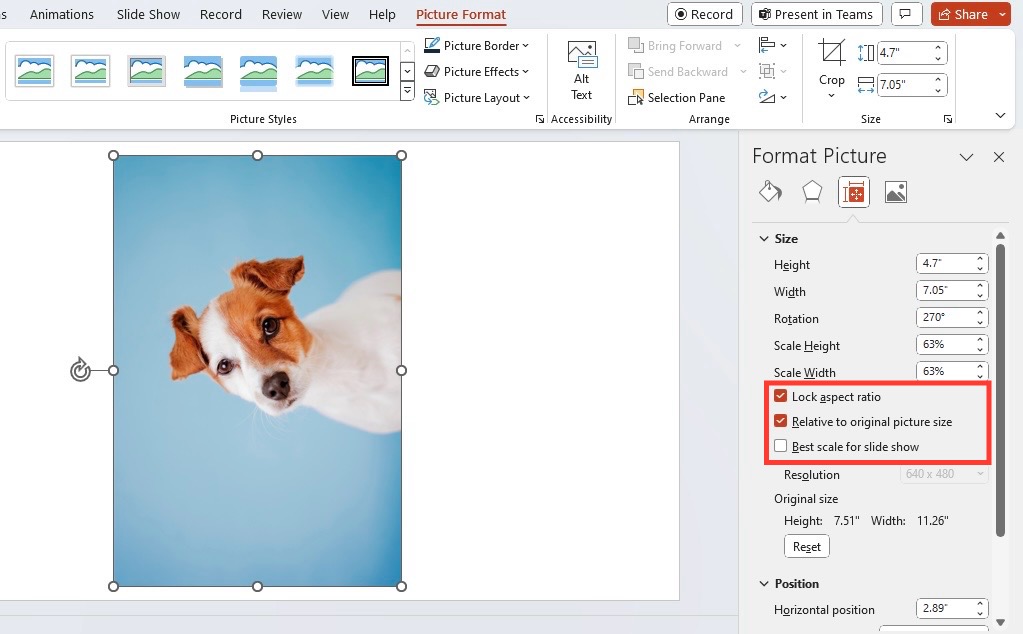1023x634 pixels.
Task: Click the Crop tool icon
Action: [832, 52]
